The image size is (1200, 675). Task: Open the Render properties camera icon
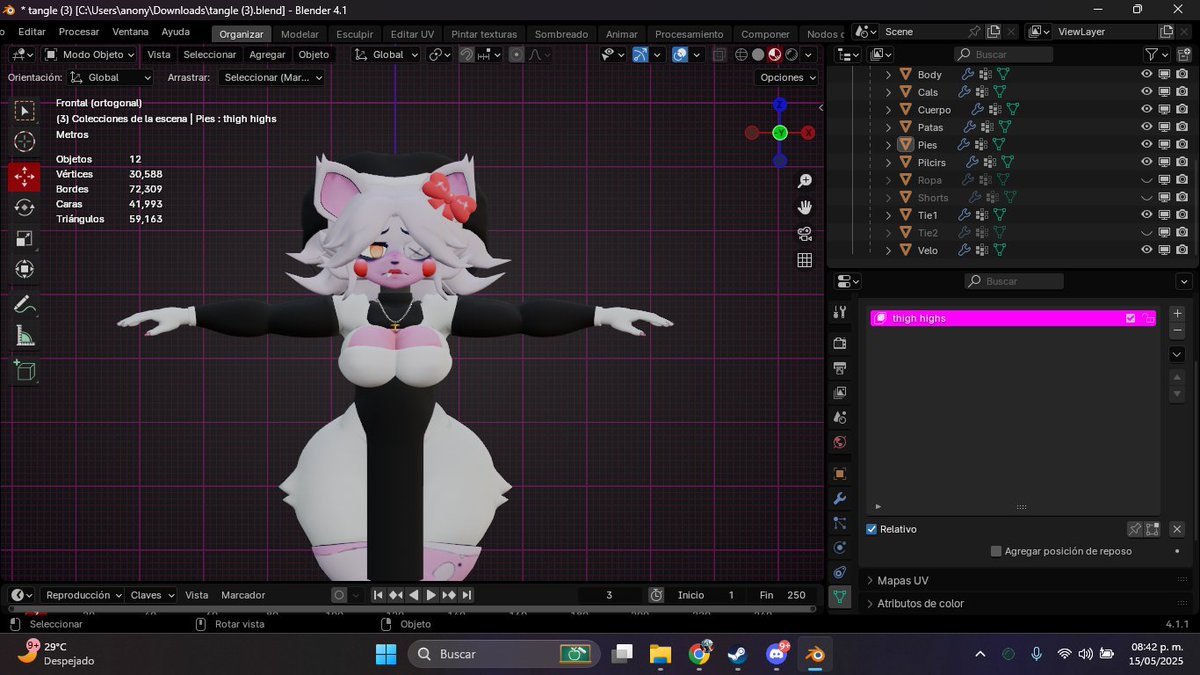[840, 342]
